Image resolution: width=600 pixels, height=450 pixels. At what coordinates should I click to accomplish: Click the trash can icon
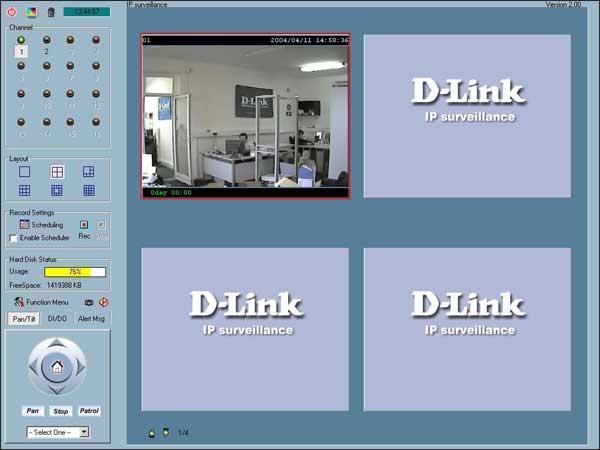coord(51,12)
